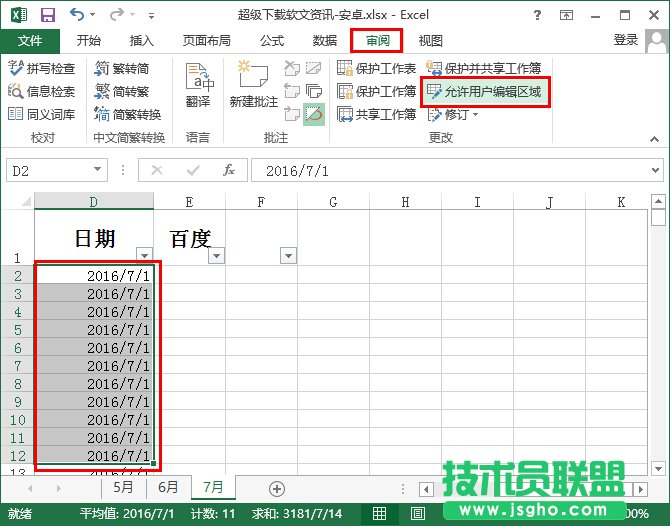Image resolution: width=670 pixels, height=526 pixels.
Task: Go to previous comment icon
Action: 292,91
